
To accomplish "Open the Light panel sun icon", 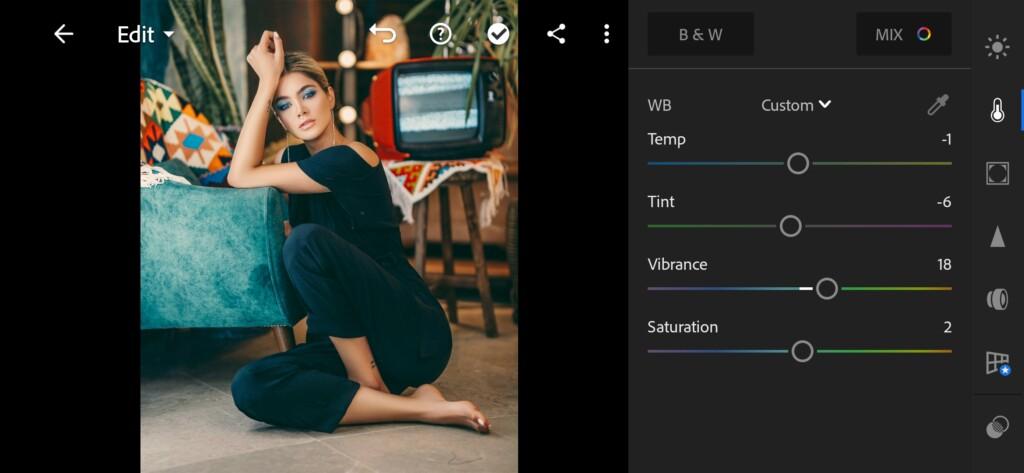I will [997, 48].
